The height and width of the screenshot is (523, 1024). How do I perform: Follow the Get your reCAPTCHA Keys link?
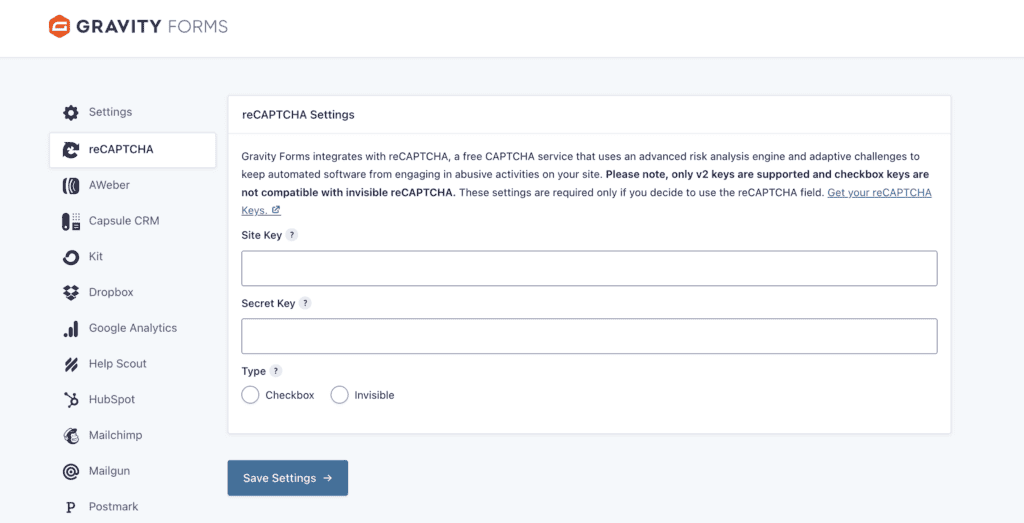[879, 193]
